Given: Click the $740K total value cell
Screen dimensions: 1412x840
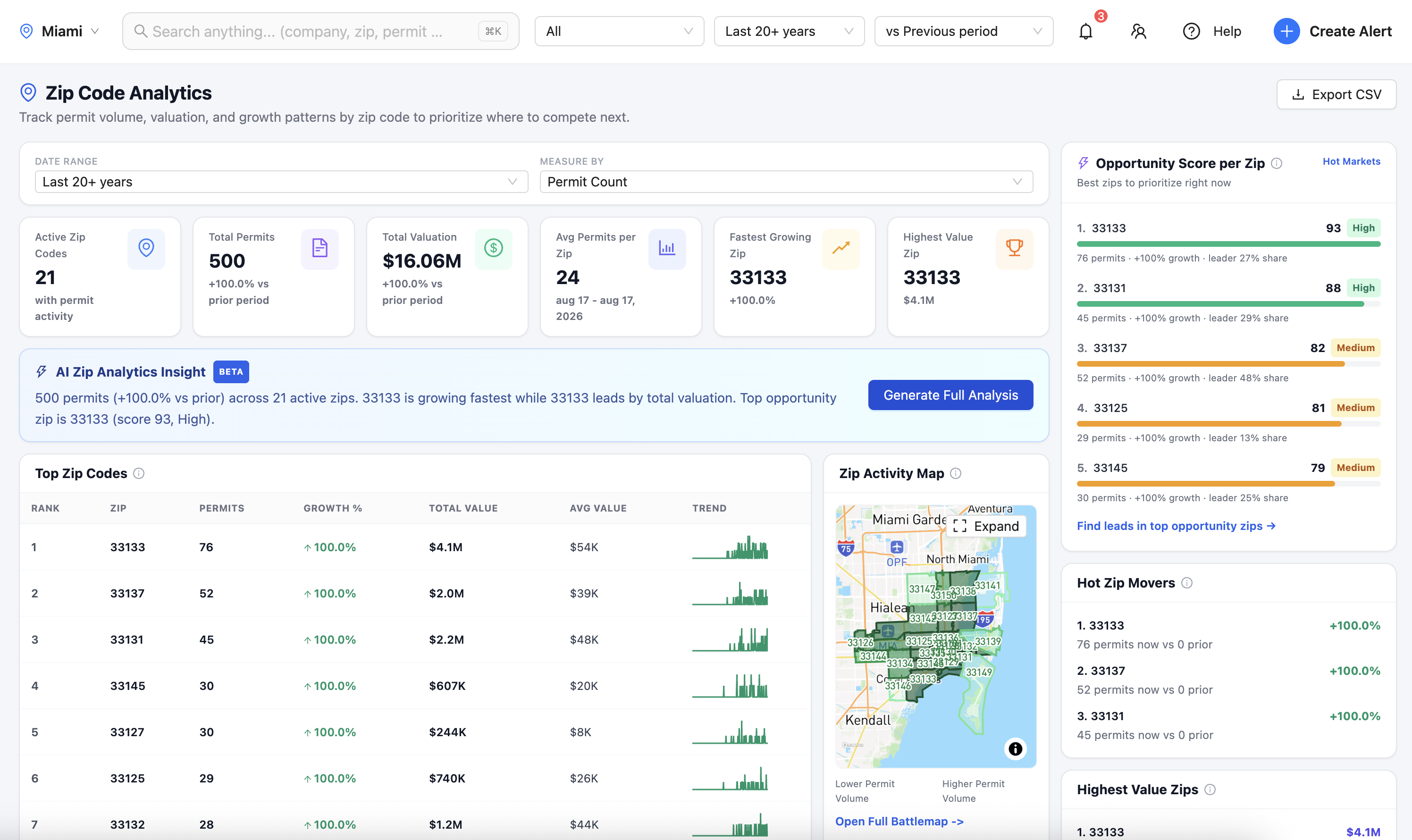Looking at the screenshot, I should (447, 778).
